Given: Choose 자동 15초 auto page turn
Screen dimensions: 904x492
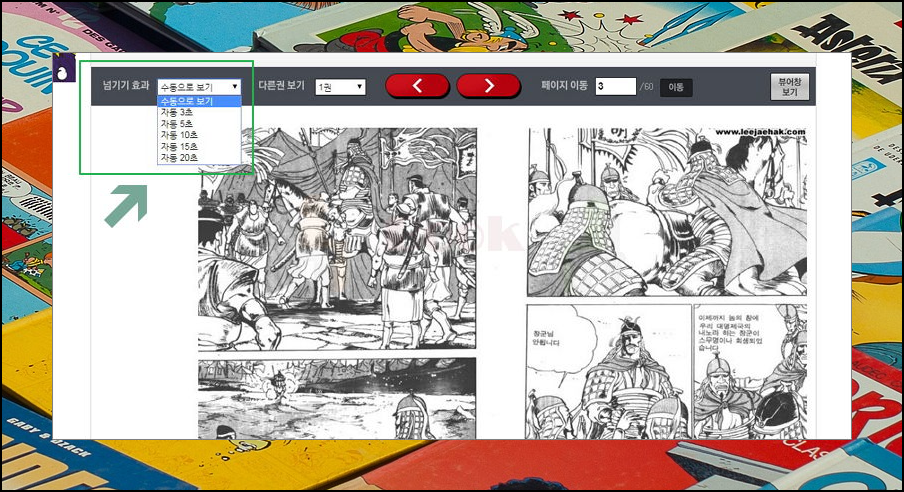Looking at the screenshot, I should point(199,146).
